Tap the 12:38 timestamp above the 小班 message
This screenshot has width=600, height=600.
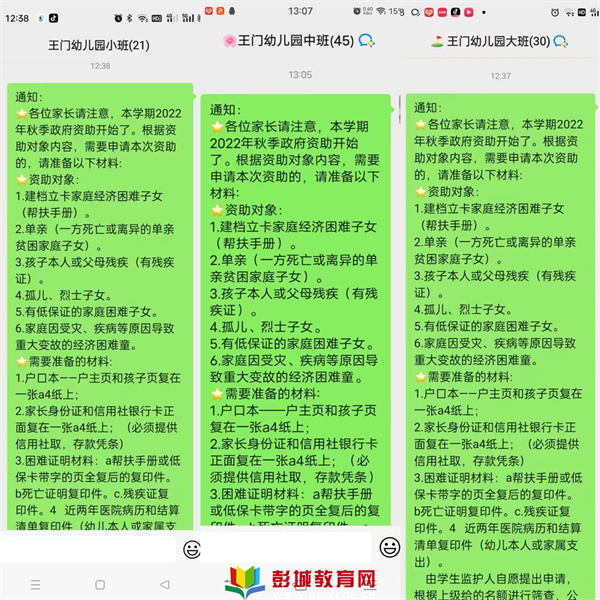pyautogui.click(x=100, y=66)
